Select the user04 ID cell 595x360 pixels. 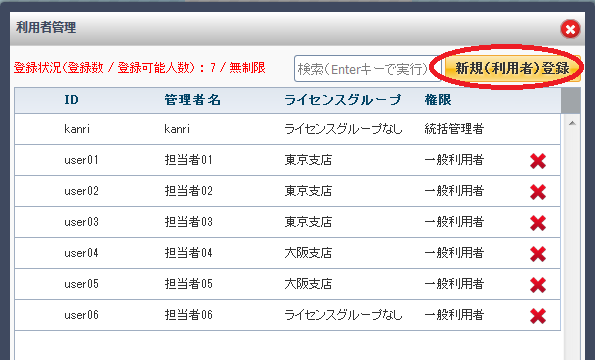[81, 253]
